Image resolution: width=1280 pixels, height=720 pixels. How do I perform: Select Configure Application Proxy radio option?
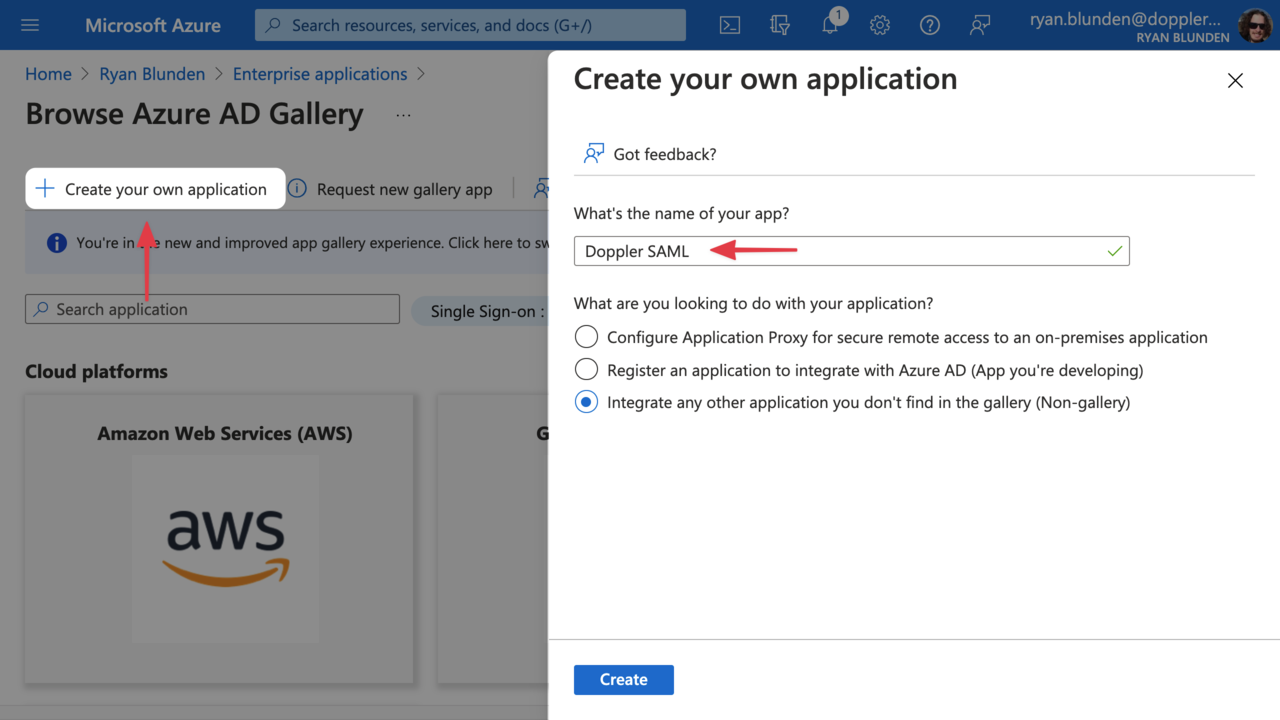[586, 337]
